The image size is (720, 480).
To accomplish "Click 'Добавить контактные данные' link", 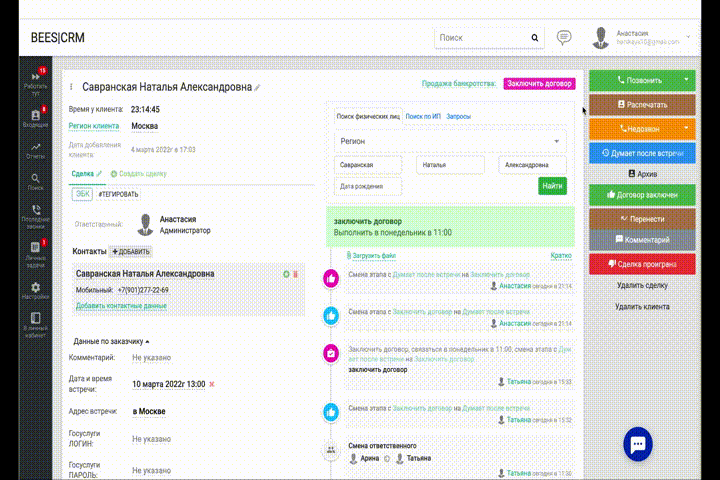I will click(x=121, y=305).
